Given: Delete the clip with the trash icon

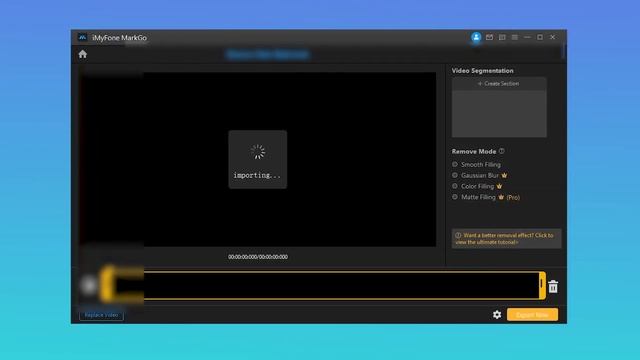Looking at the screenshot, I should [x=553, y=287].
